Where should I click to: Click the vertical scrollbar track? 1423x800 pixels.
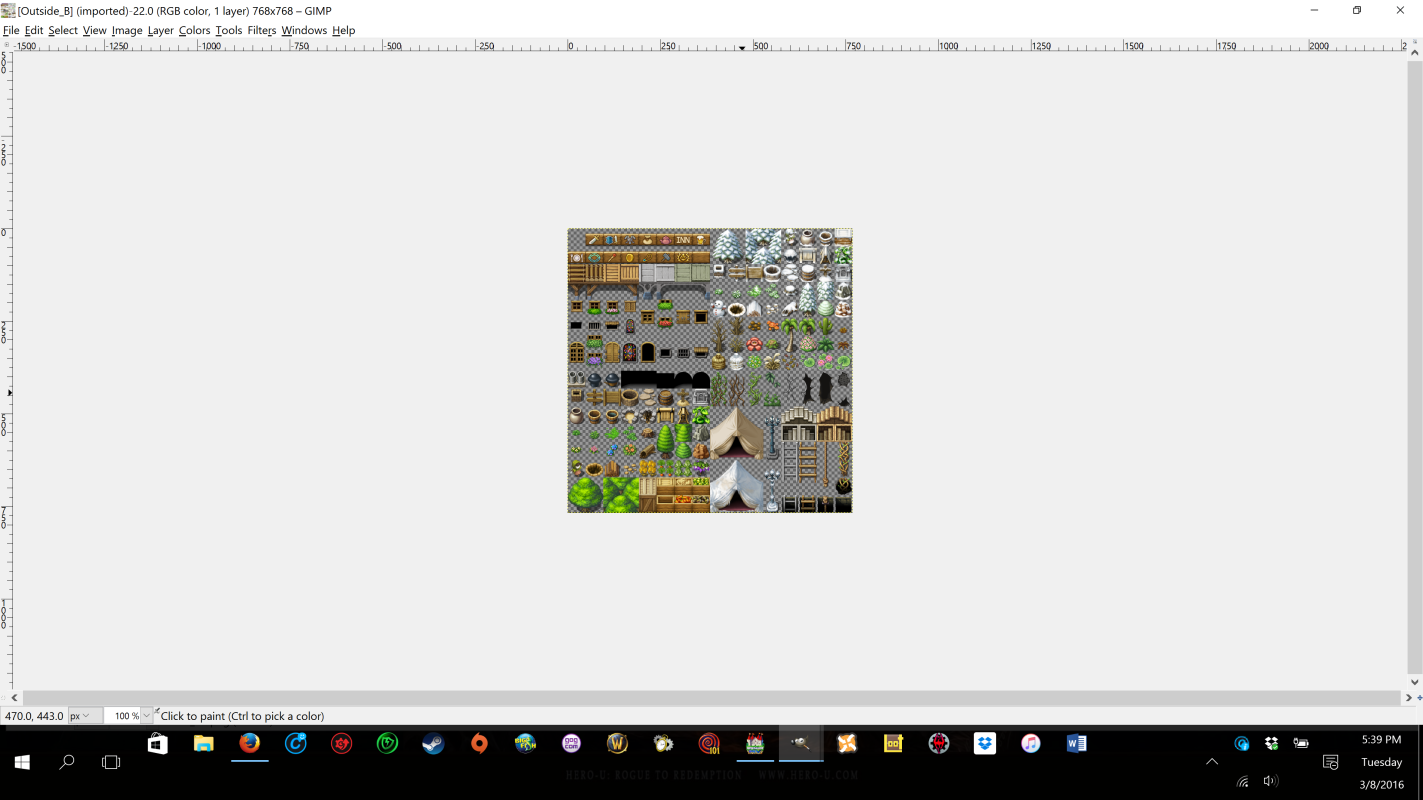[x=1414, y=370]
